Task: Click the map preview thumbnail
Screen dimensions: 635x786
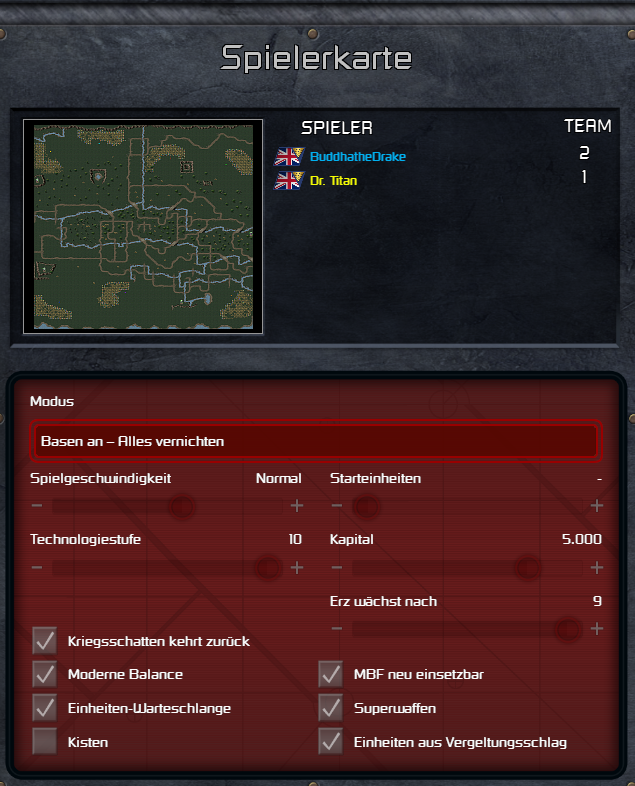Action: pyautogui.click(x=143, y=227)
